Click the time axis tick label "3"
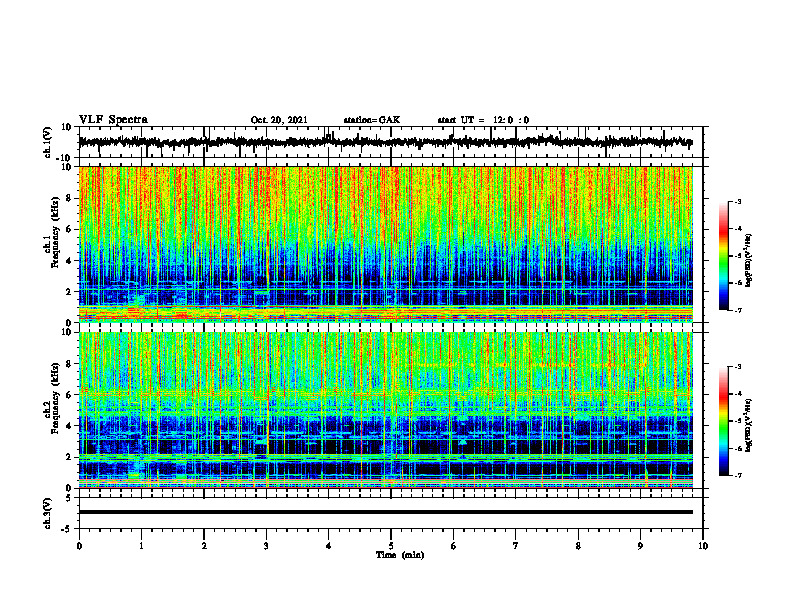Viewport: 792px width, 612px height. [266, 546]
